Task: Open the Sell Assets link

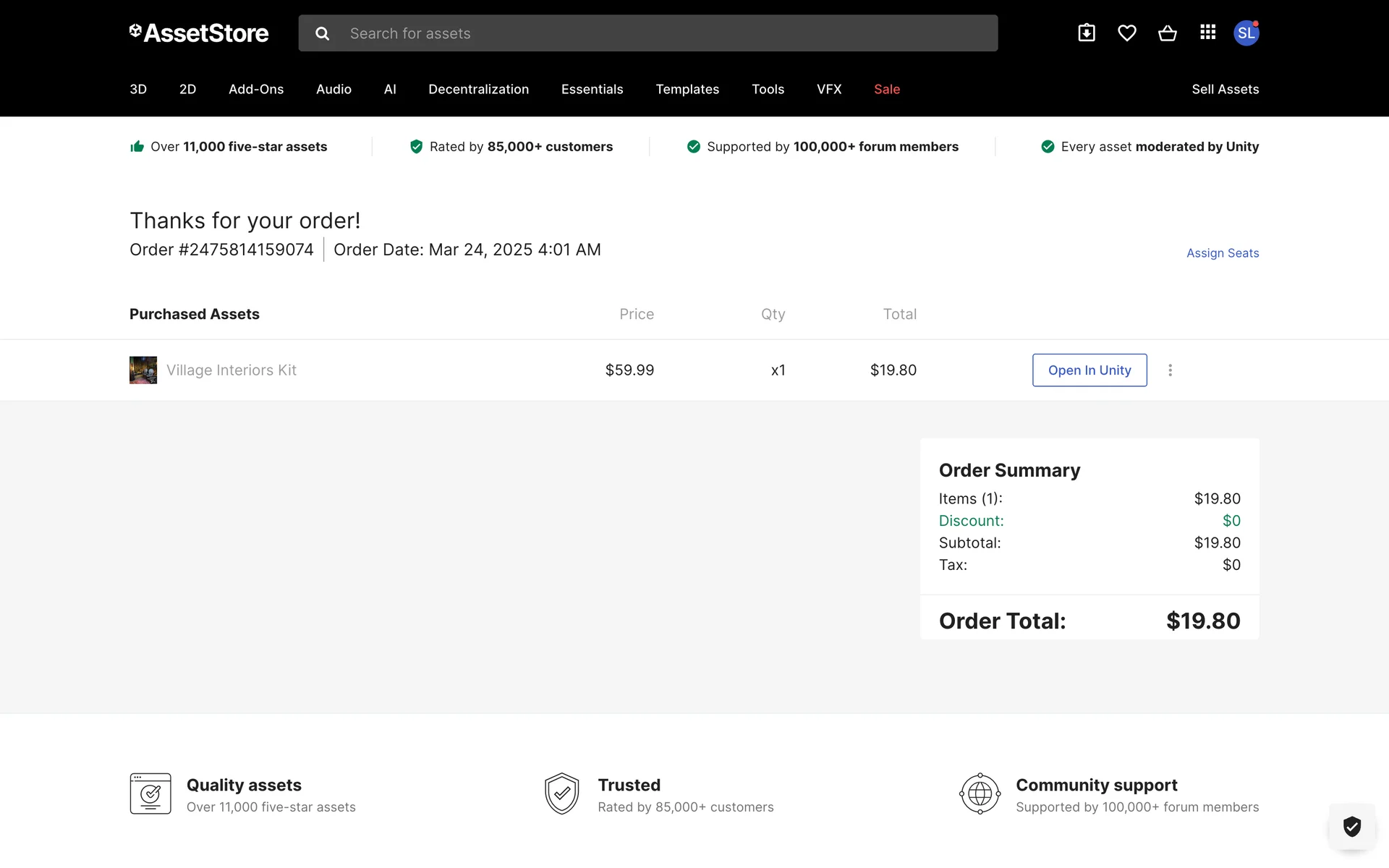Action: click(1226, 89)
